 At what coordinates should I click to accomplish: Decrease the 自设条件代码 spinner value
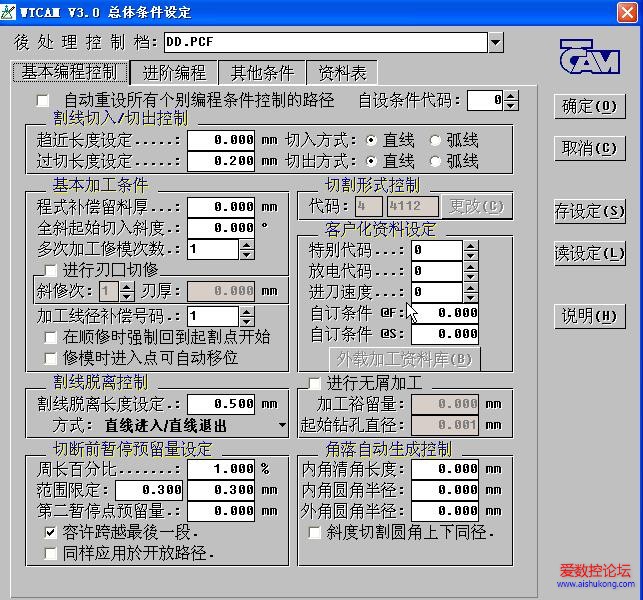(511, 105)
